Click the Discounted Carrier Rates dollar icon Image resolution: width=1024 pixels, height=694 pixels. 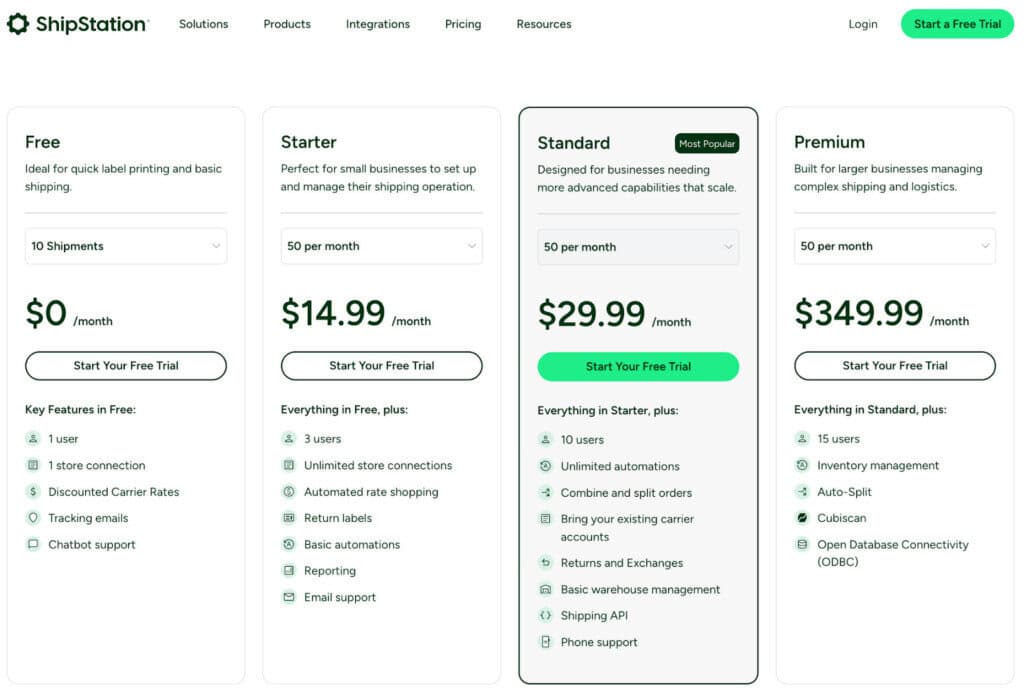33,492
